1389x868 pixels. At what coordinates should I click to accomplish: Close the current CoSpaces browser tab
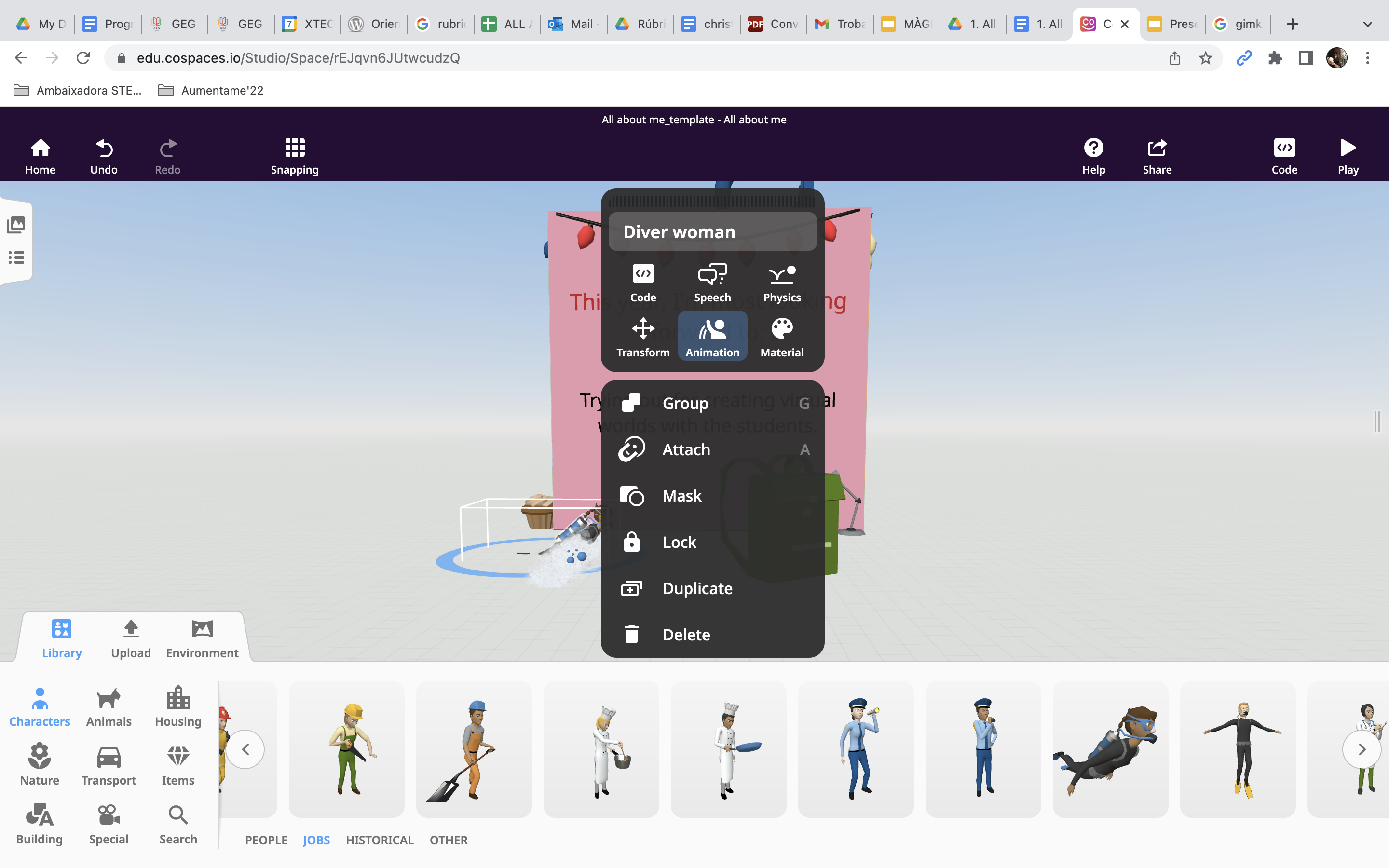pyautogui.click(x=1125, y=24)
